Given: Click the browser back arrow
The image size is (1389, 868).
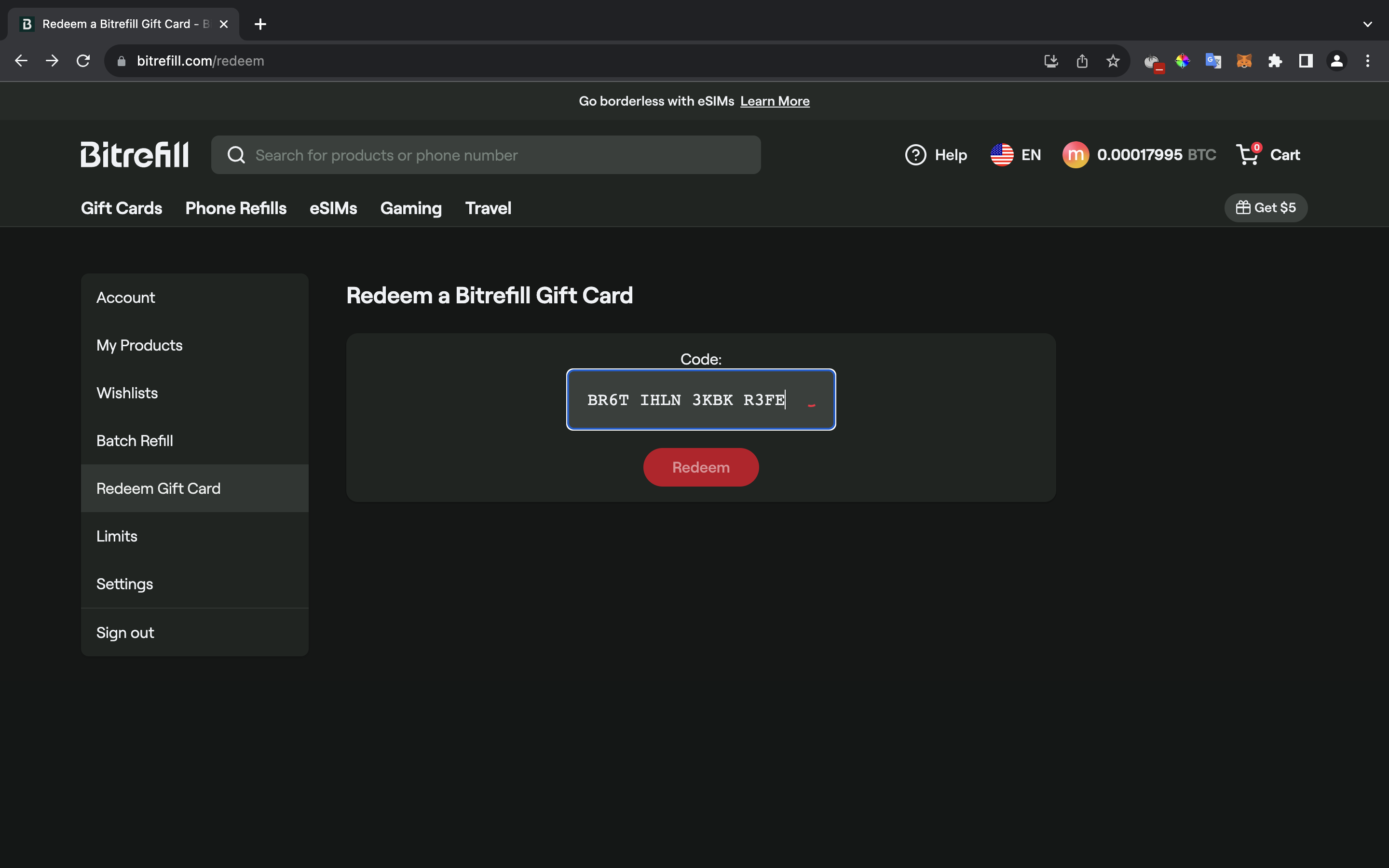Looking at the screenshot, I should [21, 61].
